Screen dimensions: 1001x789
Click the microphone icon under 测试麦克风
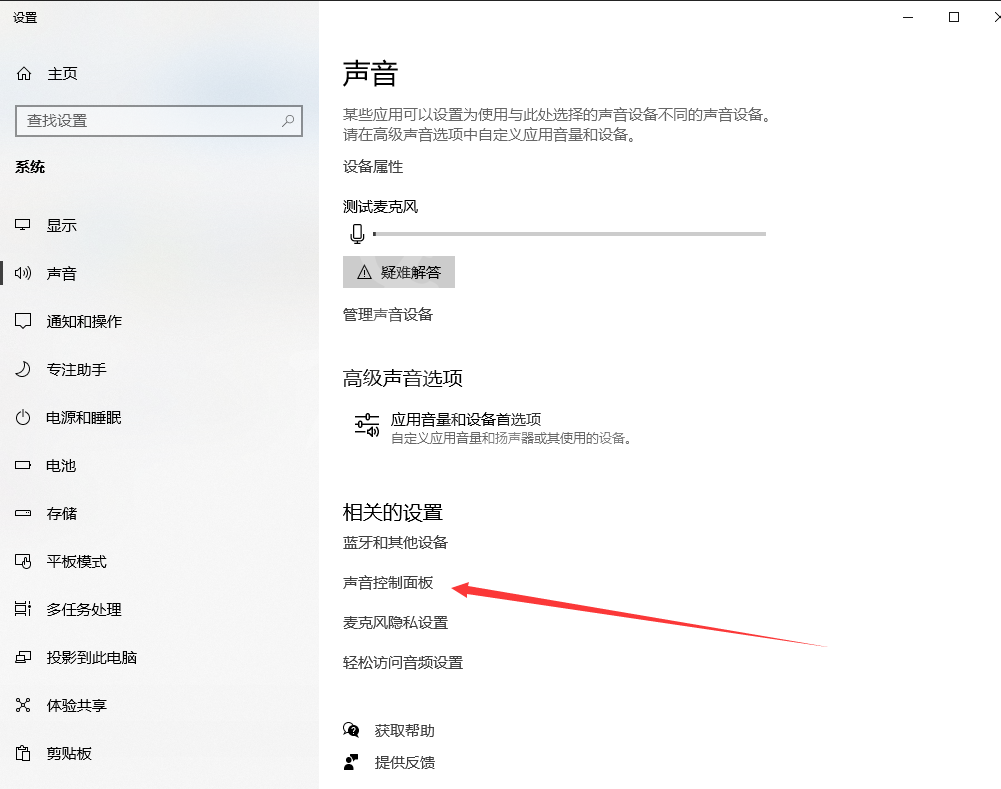[x=358, y=234]
